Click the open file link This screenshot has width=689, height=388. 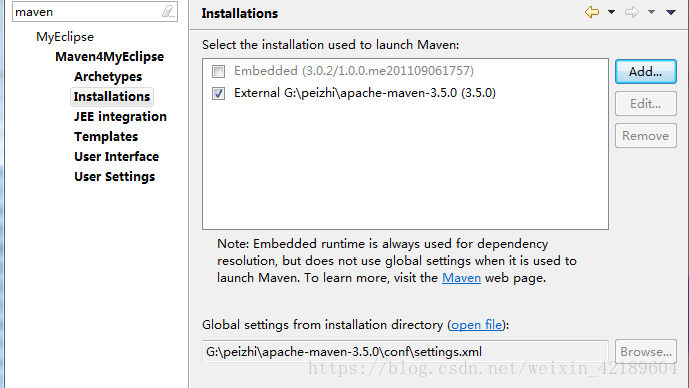coord(477,325)
